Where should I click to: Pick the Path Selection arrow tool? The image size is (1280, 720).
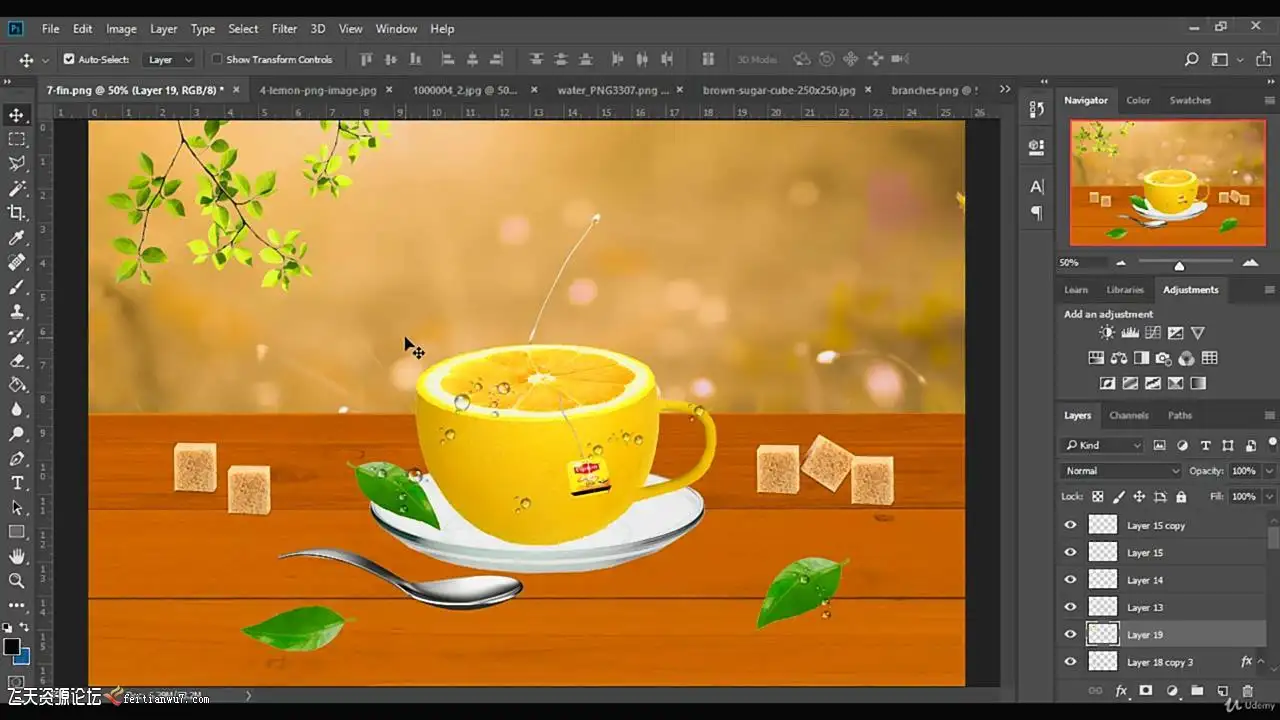point(17,508)
